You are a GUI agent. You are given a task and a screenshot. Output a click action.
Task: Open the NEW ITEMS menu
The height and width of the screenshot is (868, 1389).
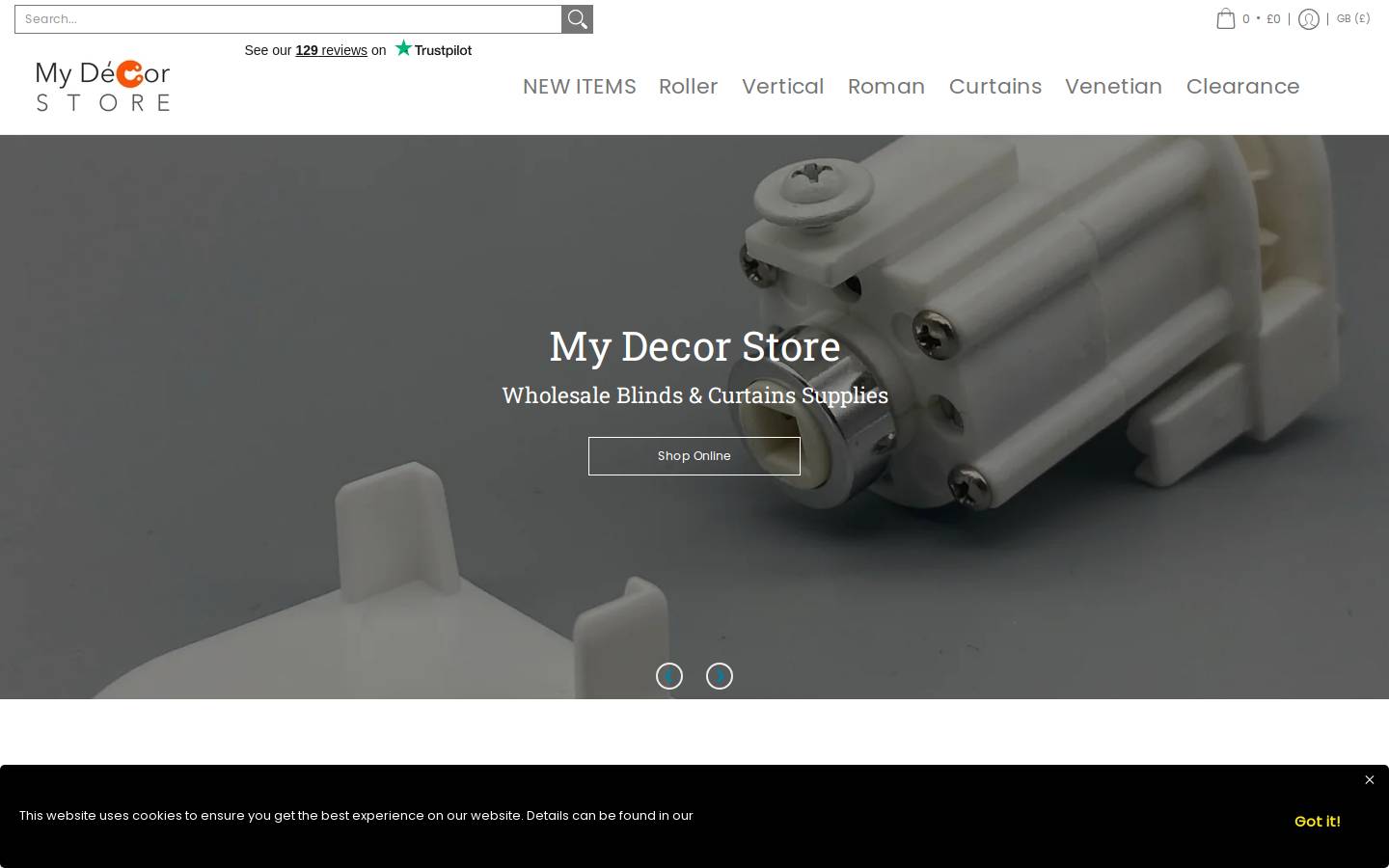pyautogui.click(x=579, y=86)
